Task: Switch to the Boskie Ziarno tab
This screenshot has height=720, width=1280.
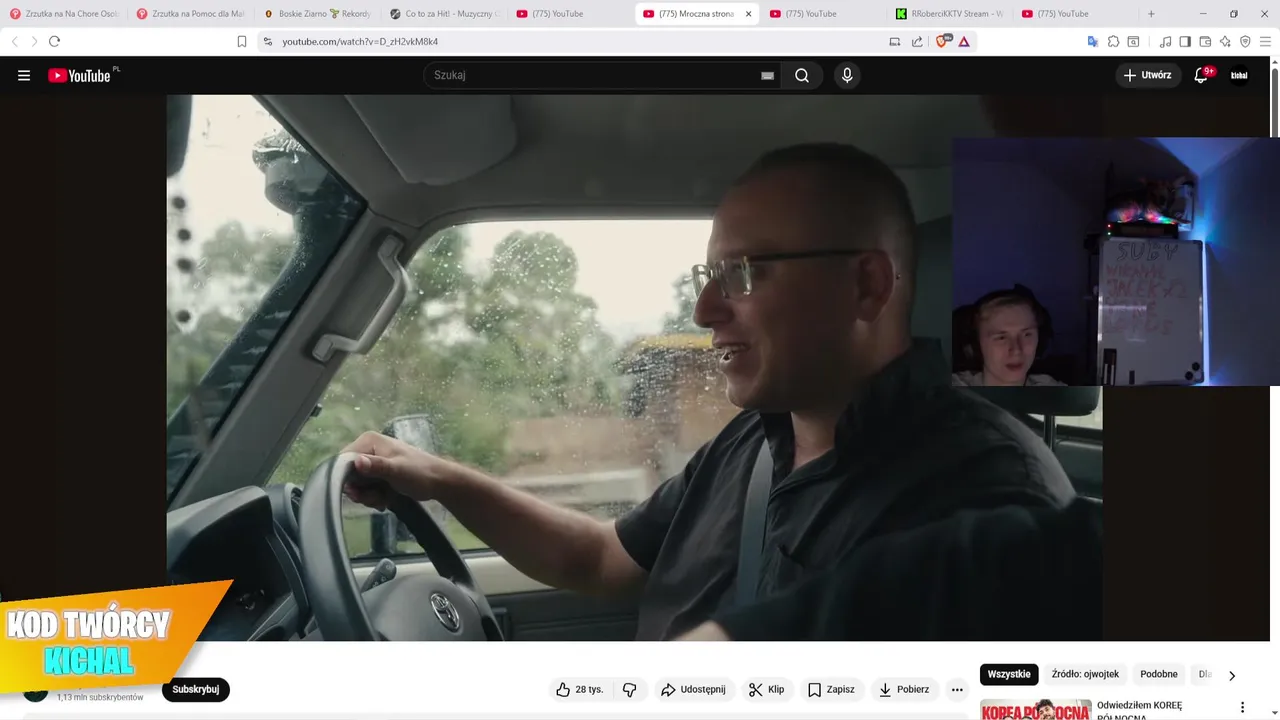Action: pos(318,14)
